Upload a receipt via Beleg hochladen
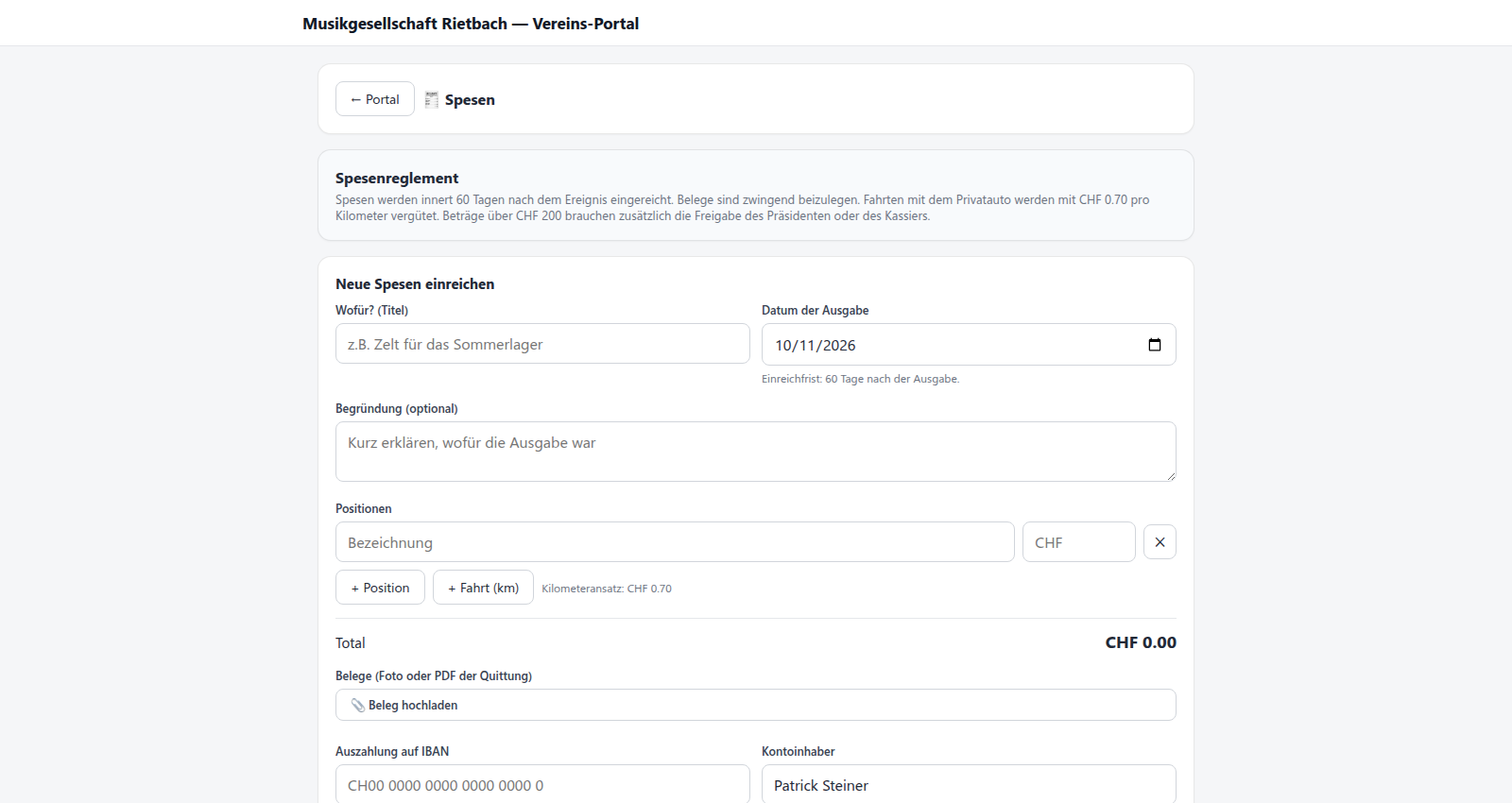This screenshot has height=803, width=1512. pos(756,705)
